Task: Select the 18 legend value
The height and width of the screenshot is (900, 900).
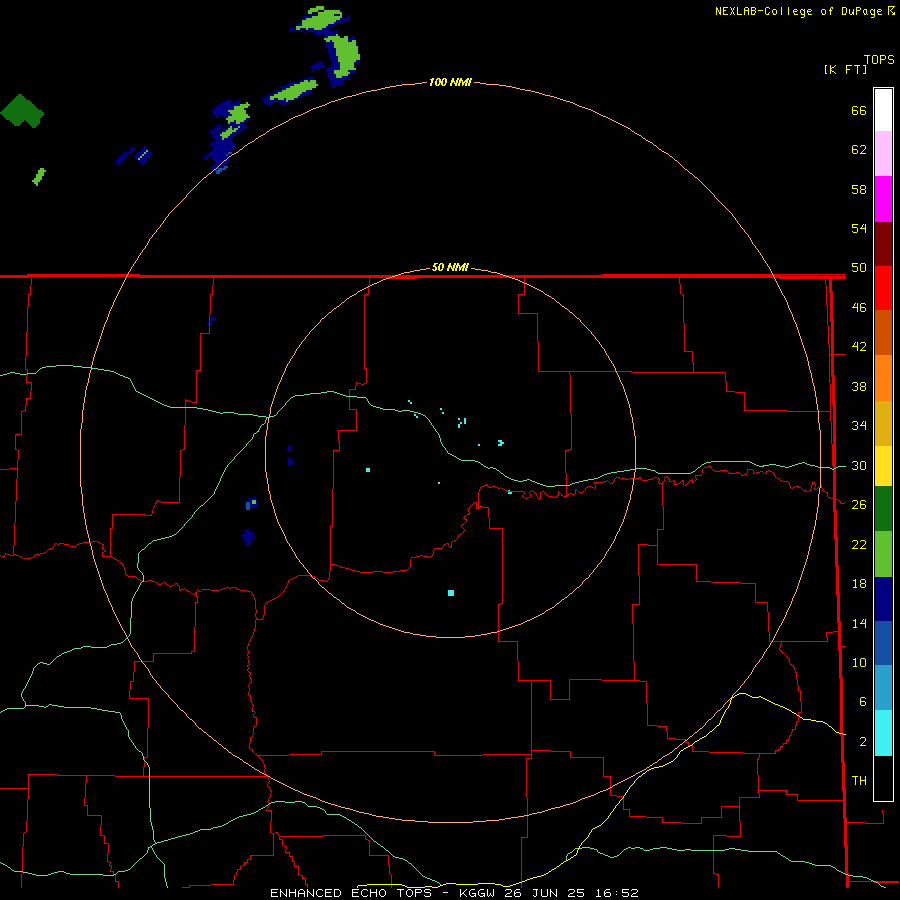Action: [x=859, y=584]
